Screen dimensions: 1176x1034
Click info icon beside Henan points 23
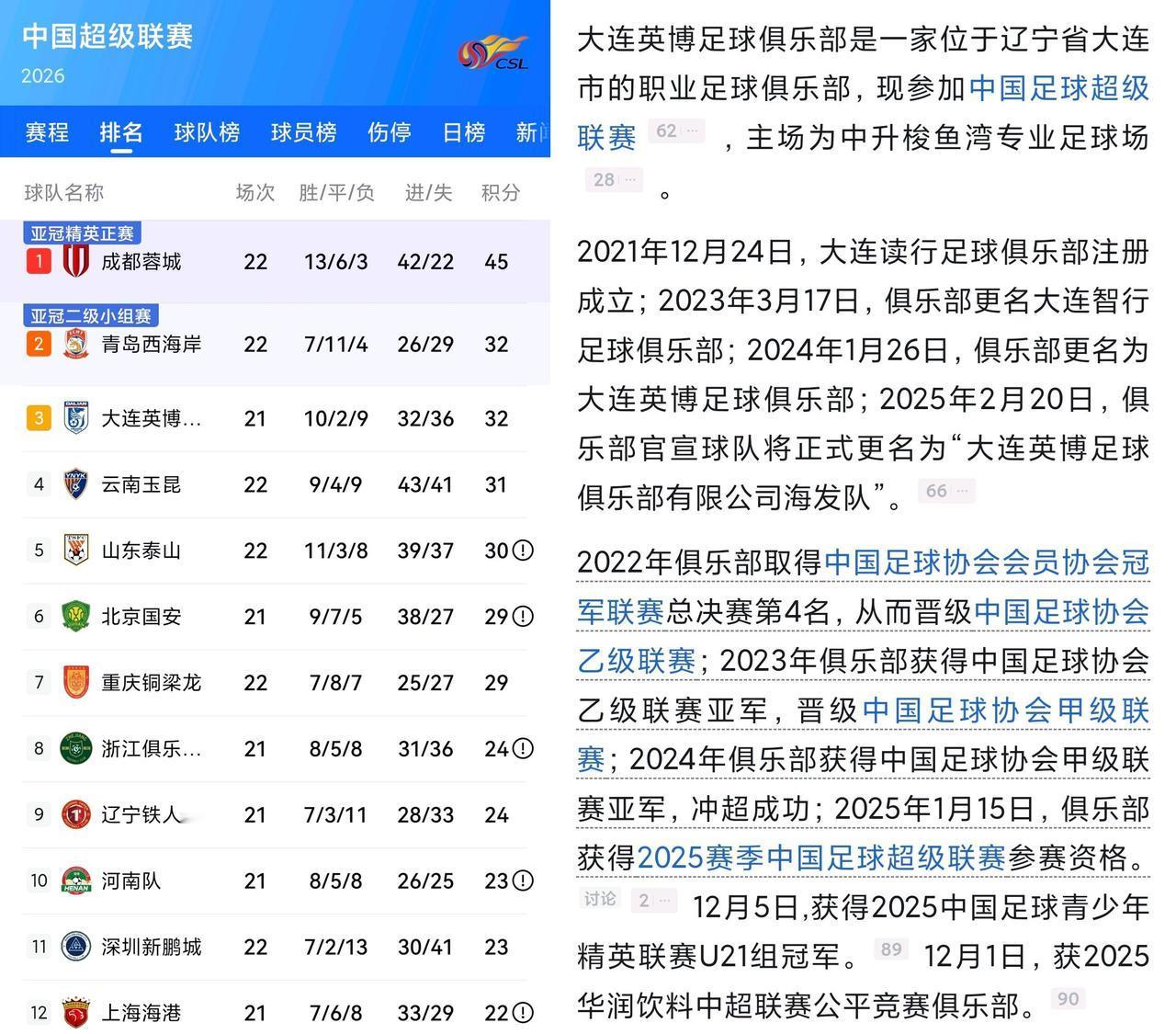(523, 881)
